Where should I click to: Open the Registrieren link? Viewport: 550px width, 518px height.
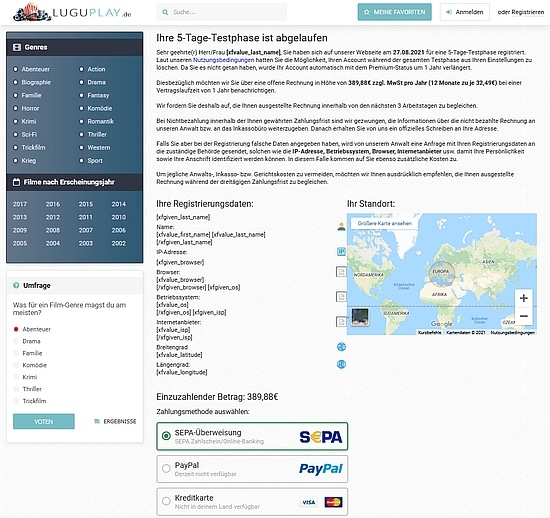pos(528,12)
